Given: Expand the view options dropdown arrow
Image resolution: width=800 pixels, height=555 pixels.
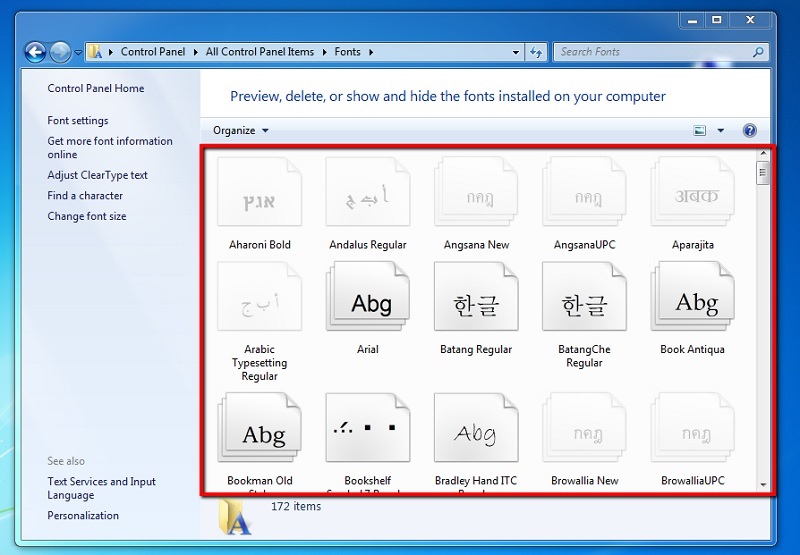Looking at the screenshot, I should (720, 130).
